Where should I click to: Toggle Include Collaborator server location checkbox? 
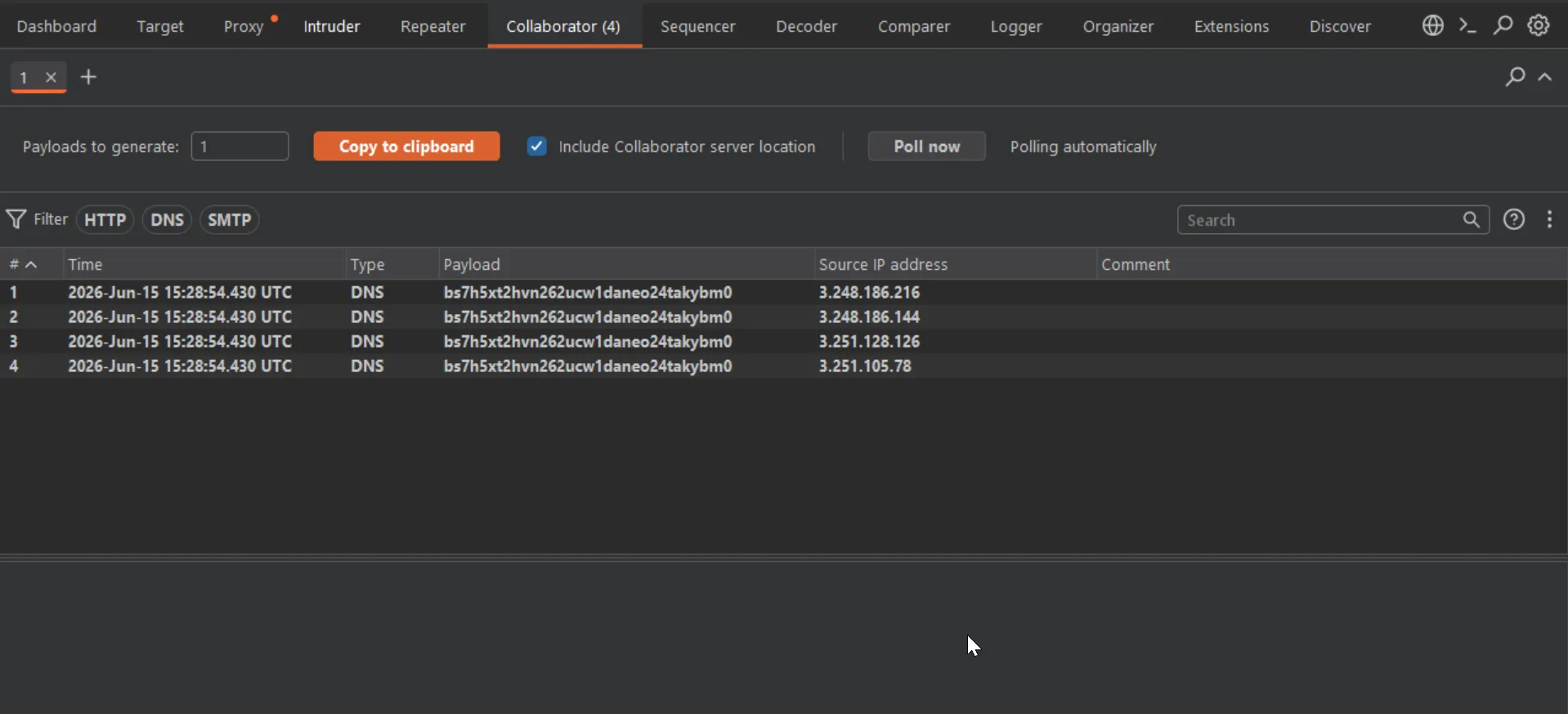pyautogui.click(x=536, y=146)
